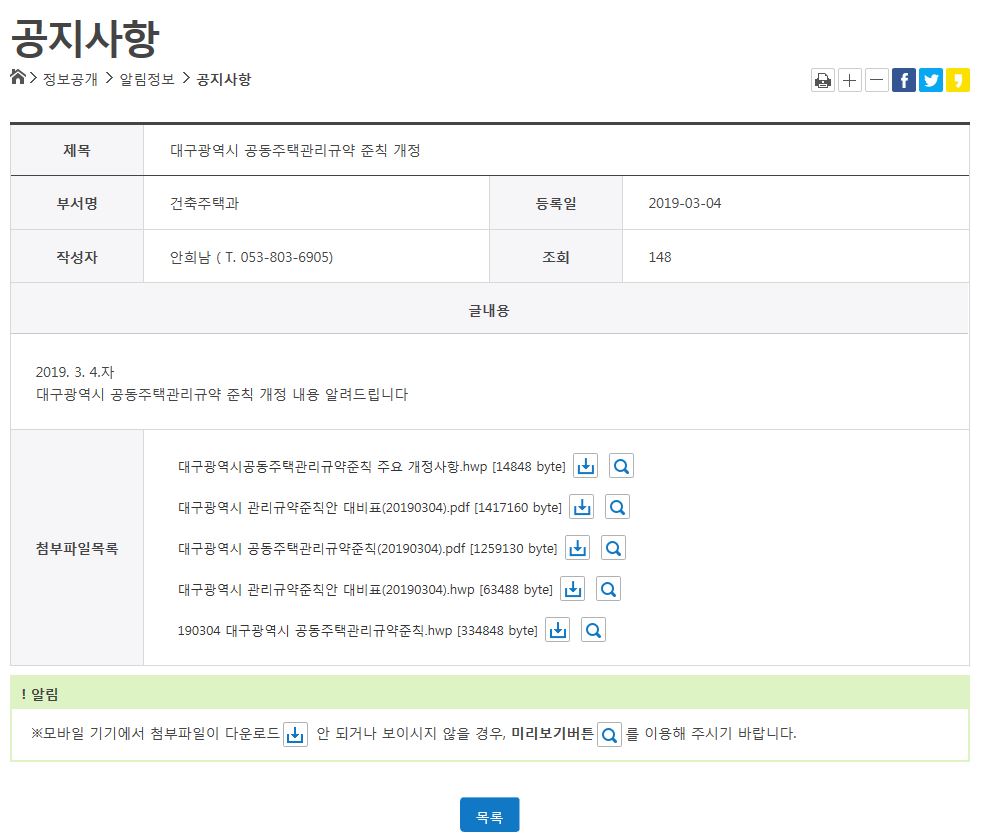Click body text 2019. 3. 4.자
The height and width of the screenshot is (840, 982).
(x=75, y=372)
